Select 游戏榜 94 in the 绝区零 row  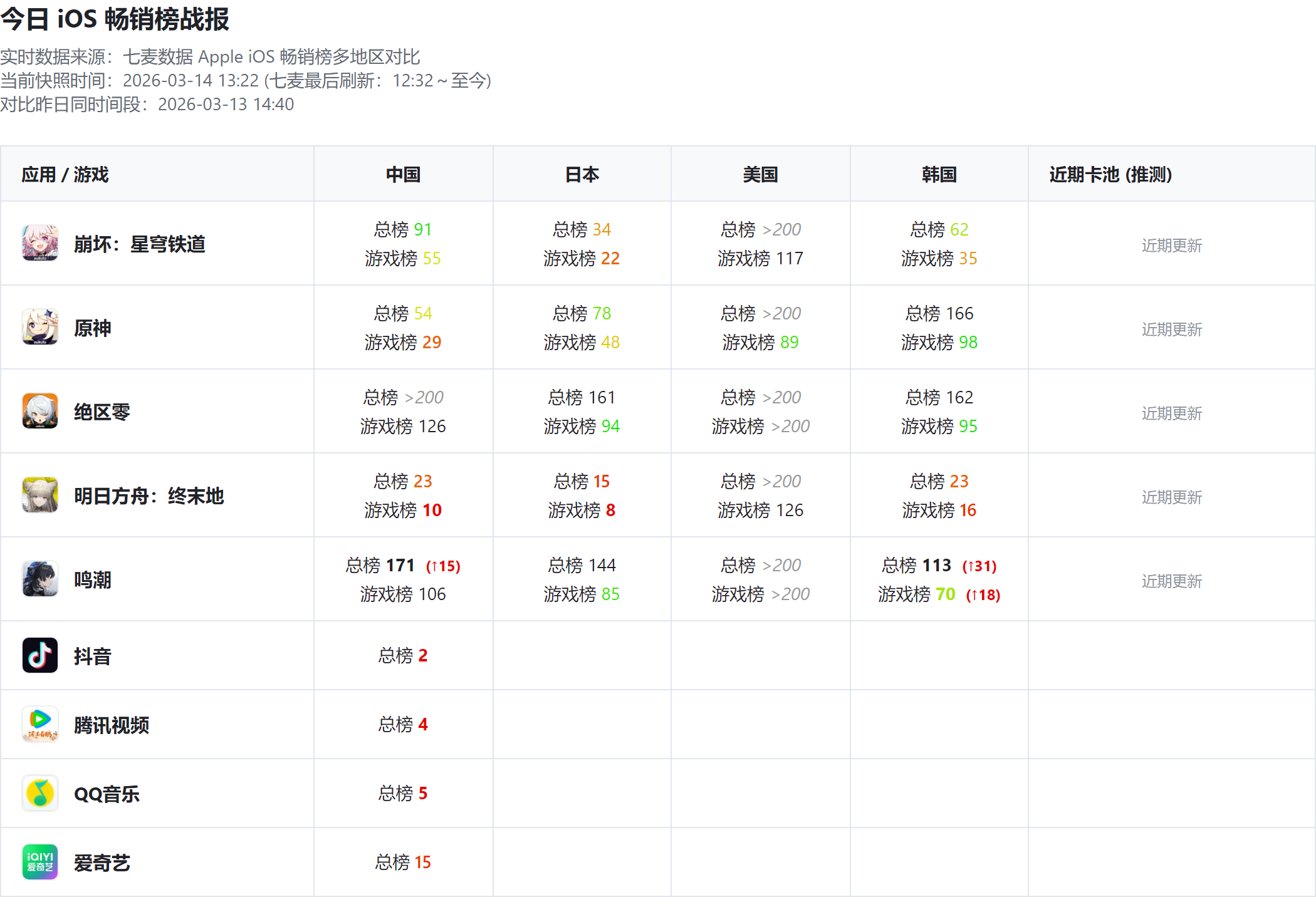coord(582,426)
